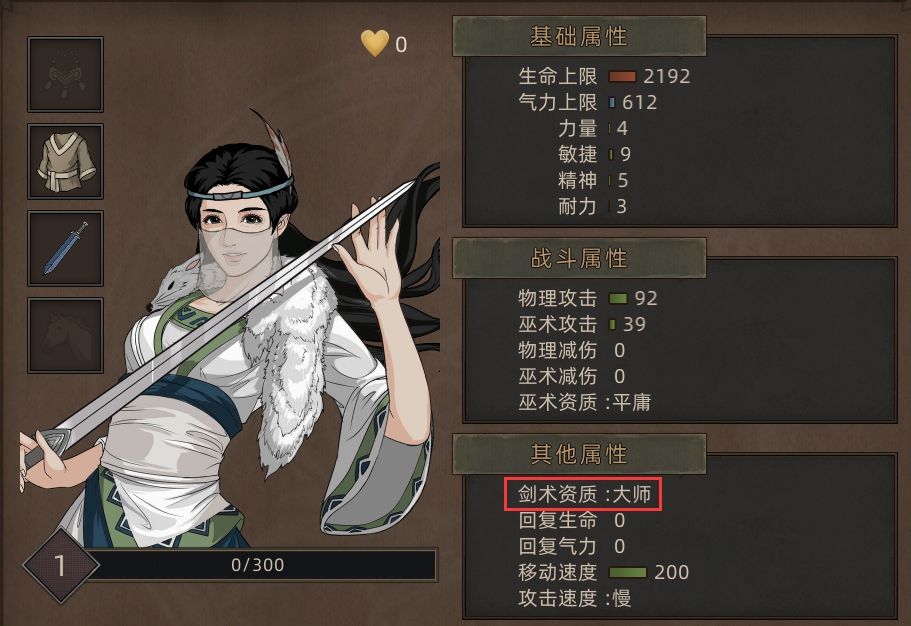The height and width of the screenshot is (626, 911).
Task: Click the red health bar icon
Action: tap(622, 77)
